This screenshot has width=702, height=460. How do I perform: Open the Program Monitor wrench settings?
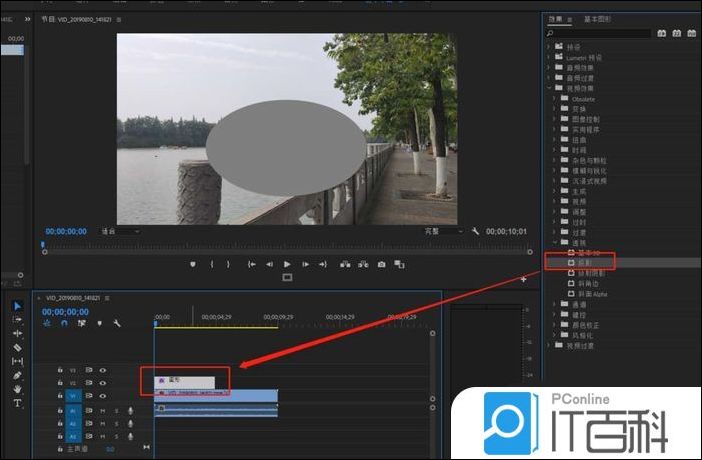(x=475, y=231)
